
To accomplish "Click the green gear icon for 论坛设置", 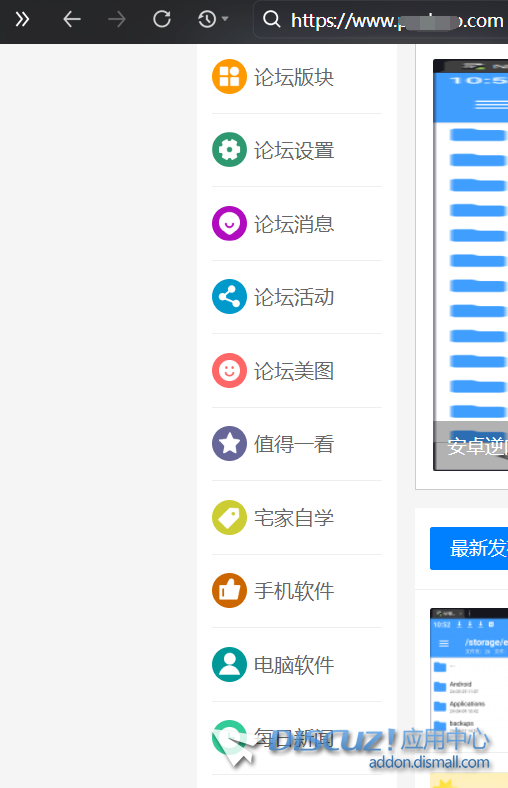I will click(x=229, y=149).
